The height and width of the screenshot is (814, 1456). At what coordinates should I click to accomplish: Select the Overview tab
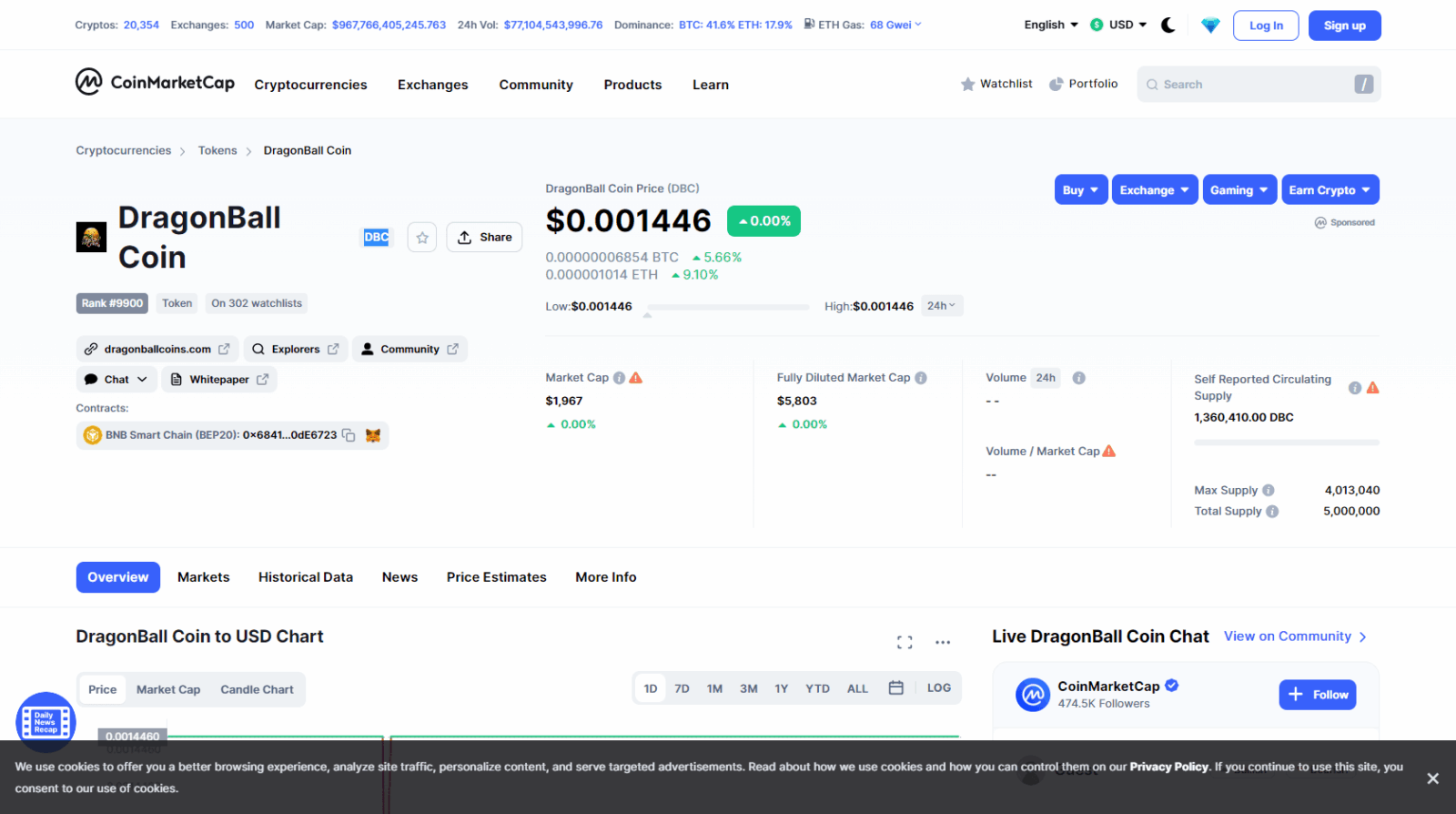[x=118, y=577]
